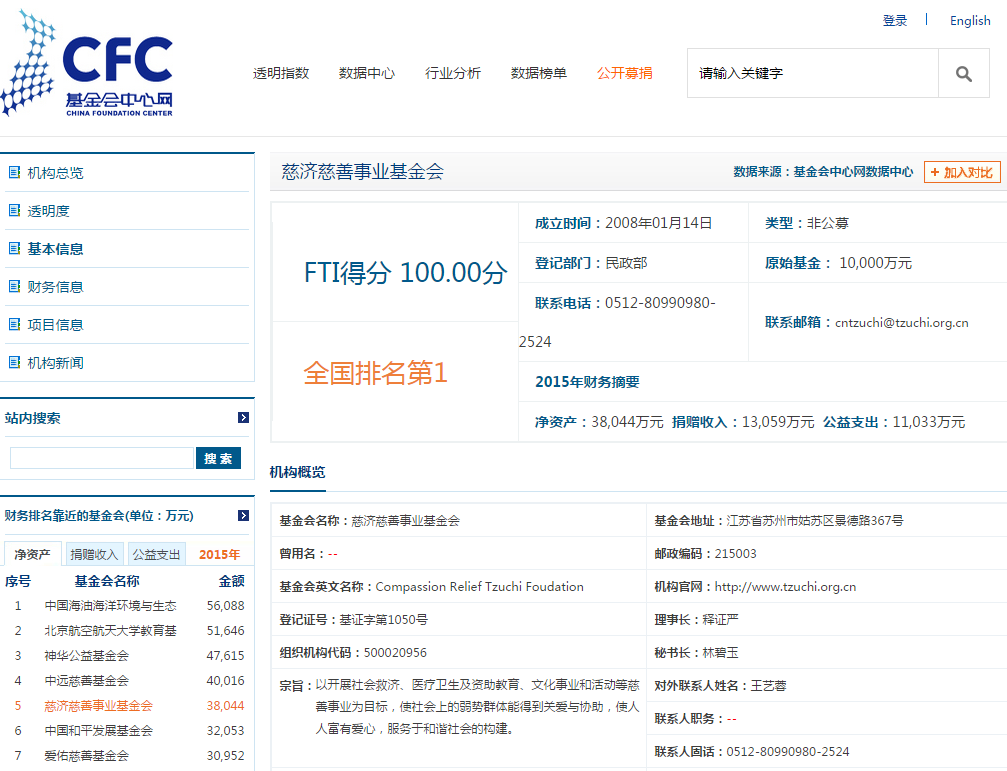Screen dimensions: 1007x771
Task: Click the list icon beside 财务信息
Action: (14, 286)
